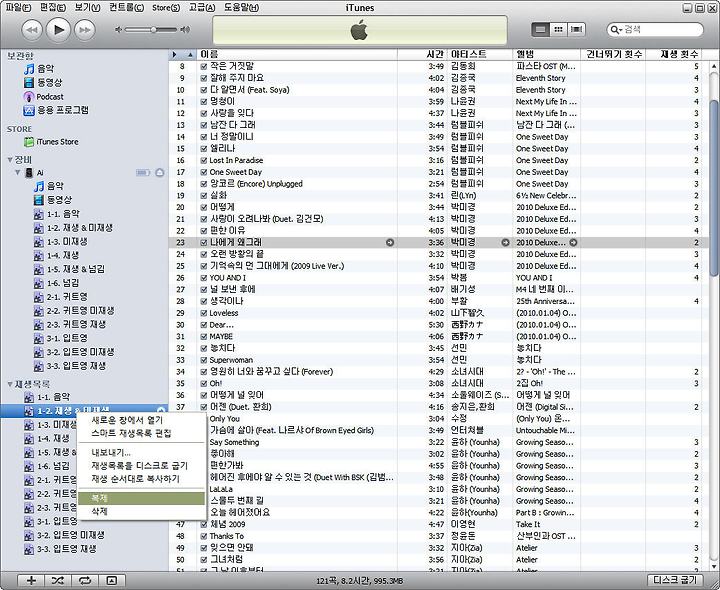Open device playlist 1-1. 음악

[x=57, y=214]
